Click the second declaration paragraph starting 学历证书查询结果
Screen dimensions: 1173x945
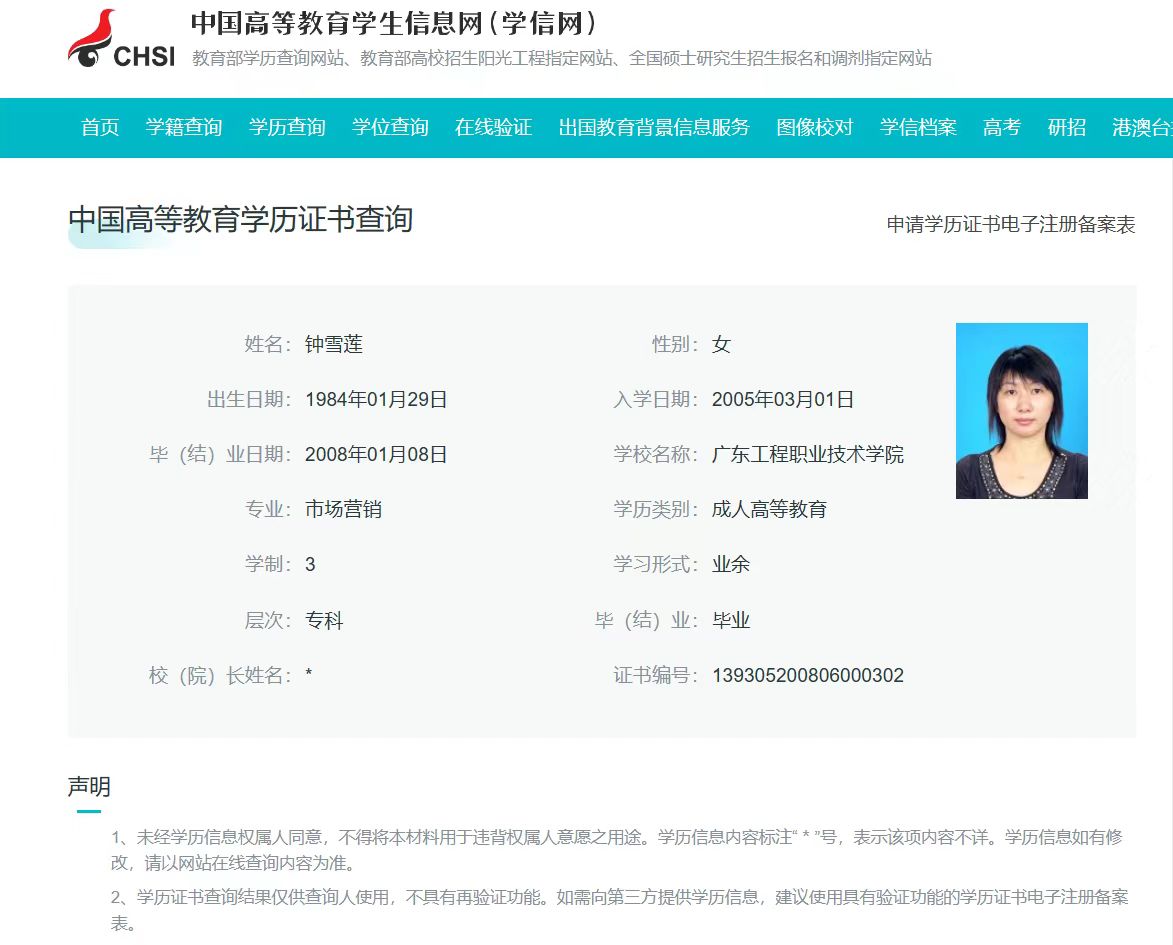click(x=619, y=910)
